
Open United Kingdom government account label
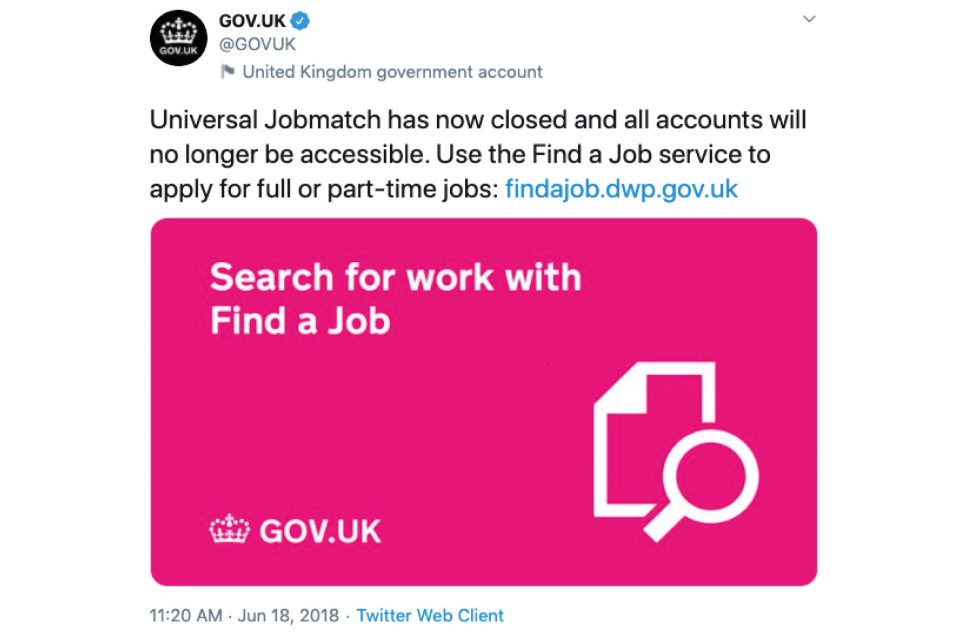(x=392, y=72)
